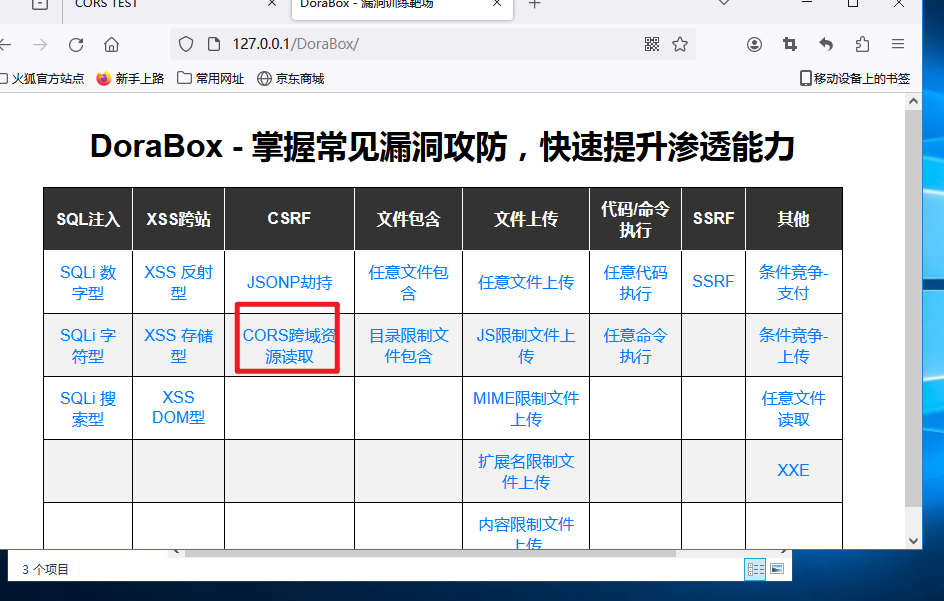Image resolution: width=944 pixels, height=601 pixels.
Task: Open the 火狐官方站点 bookmark
Action: pyautogui.click(x=42, y=79)
